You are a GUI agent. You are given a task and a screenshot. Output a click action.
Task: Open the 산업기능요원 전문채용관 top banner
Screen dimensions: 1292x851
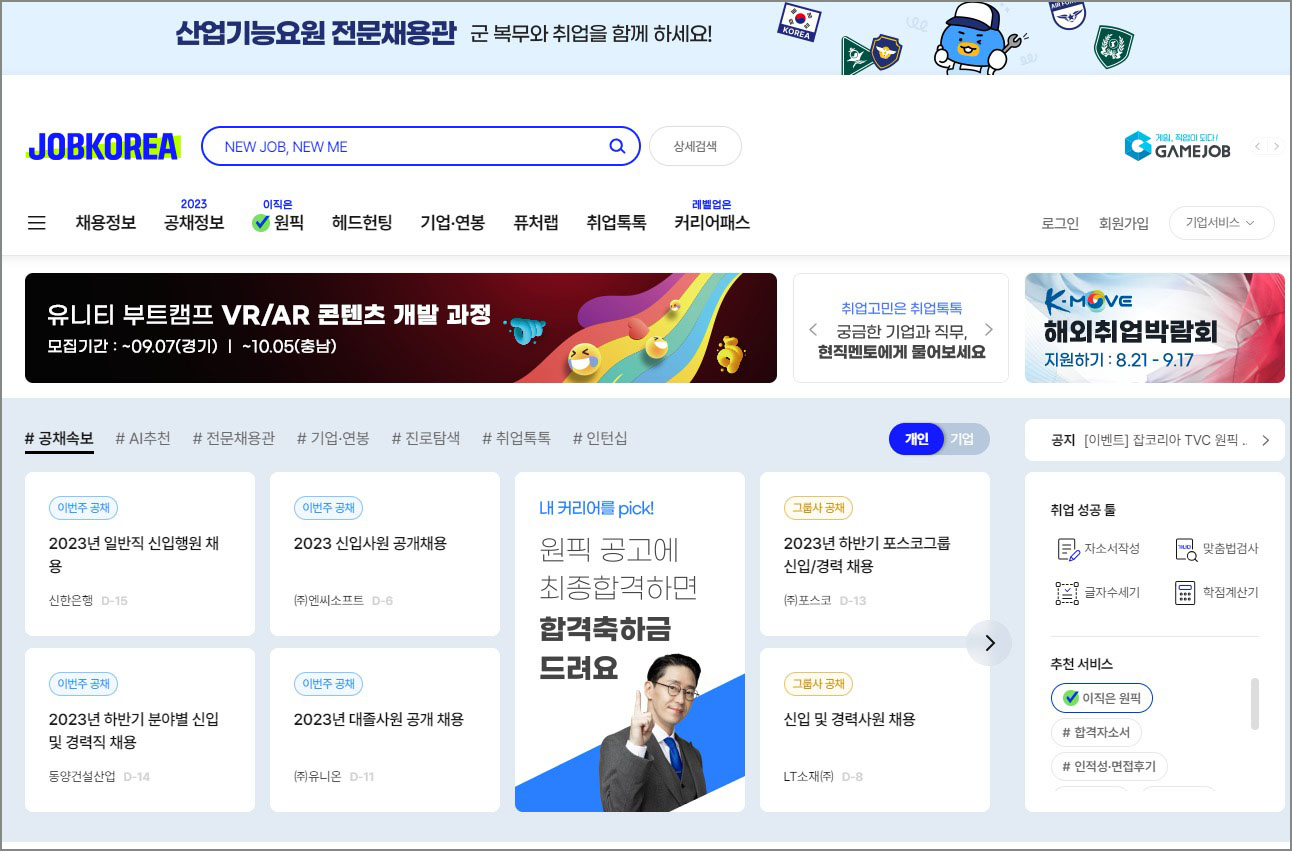[x=646, y=37]
